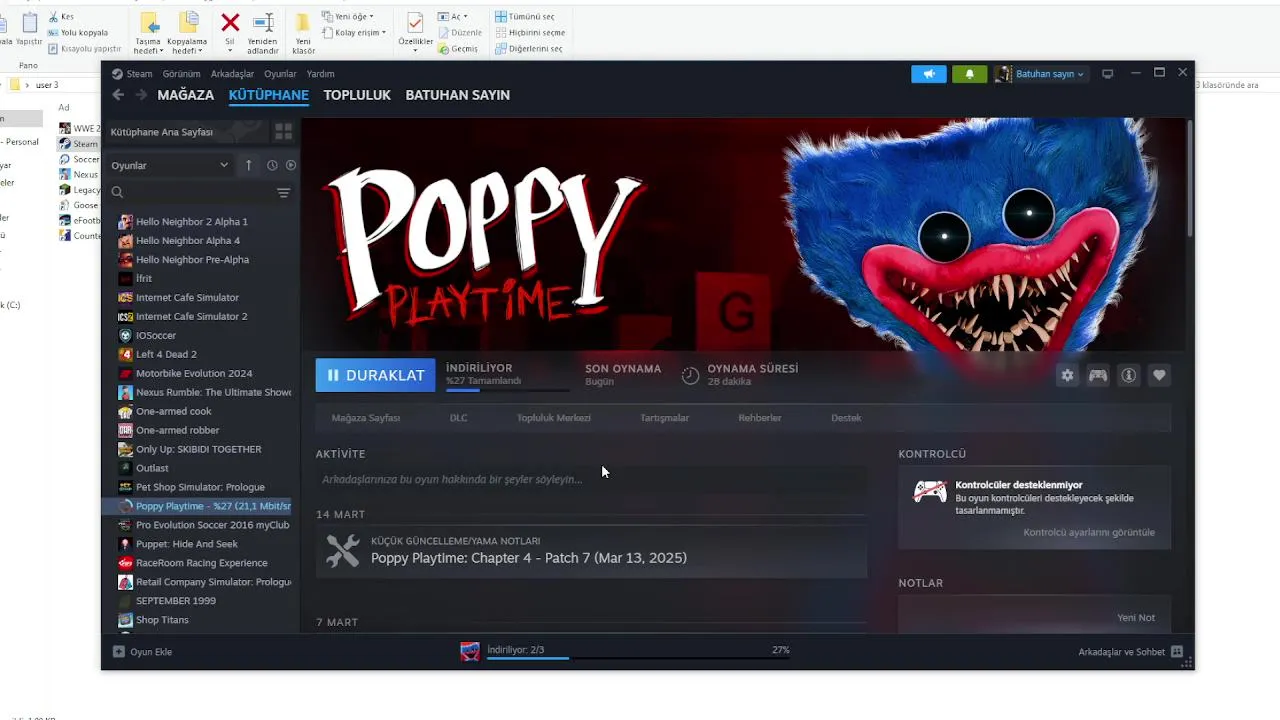Expand the Oyunlar category dropdown
The height and width of the screenshot is (720, 1280).
point(170,165)
